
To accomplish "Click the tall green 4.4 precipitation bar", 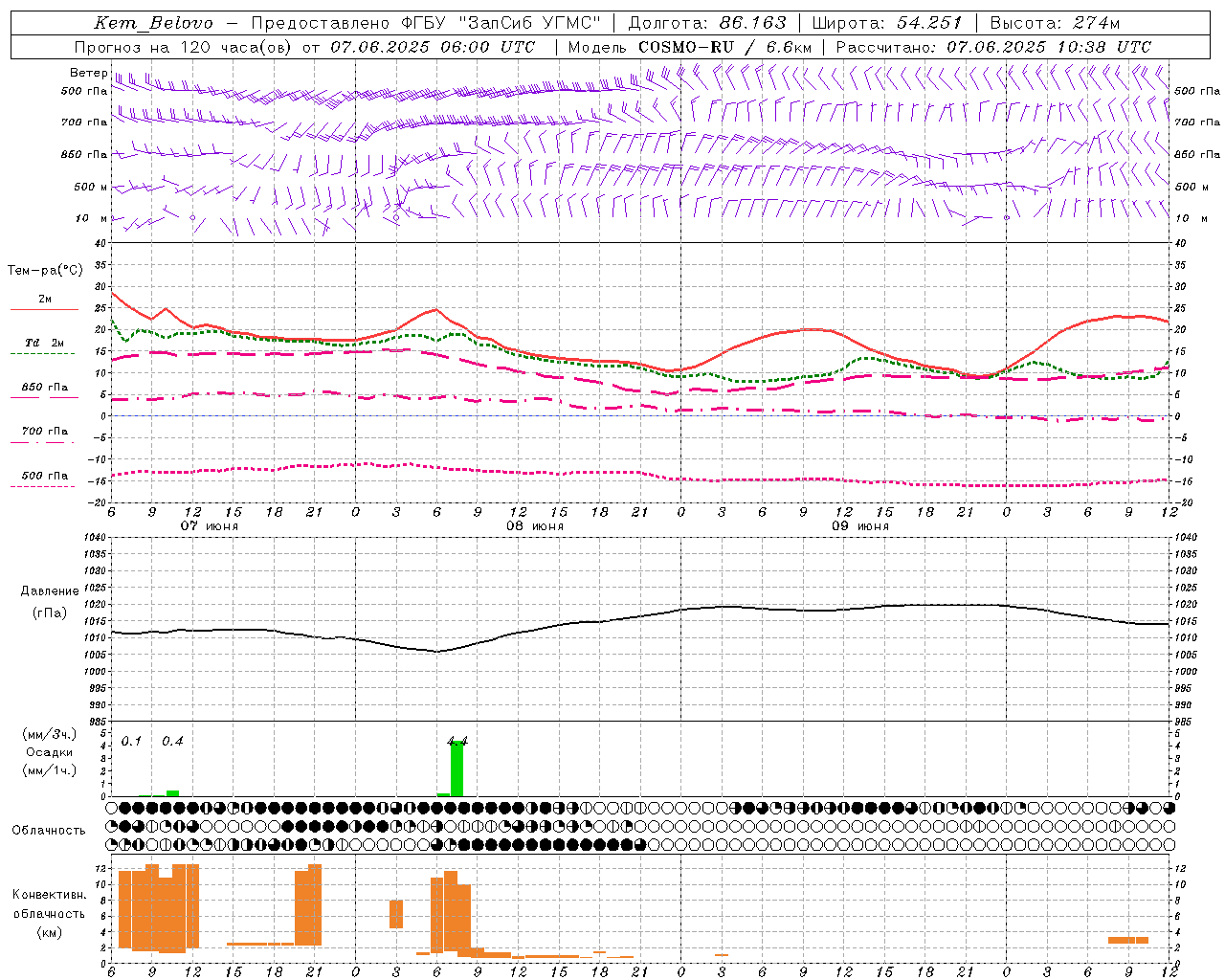I will 457,768.
